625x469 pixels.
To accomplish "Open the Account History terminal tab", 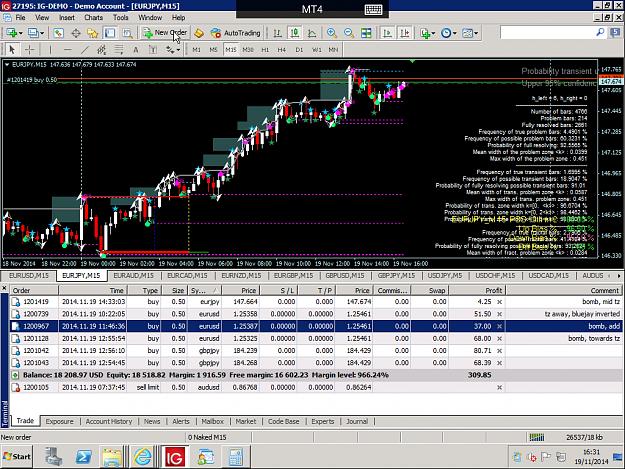I will tap(108, 421).
